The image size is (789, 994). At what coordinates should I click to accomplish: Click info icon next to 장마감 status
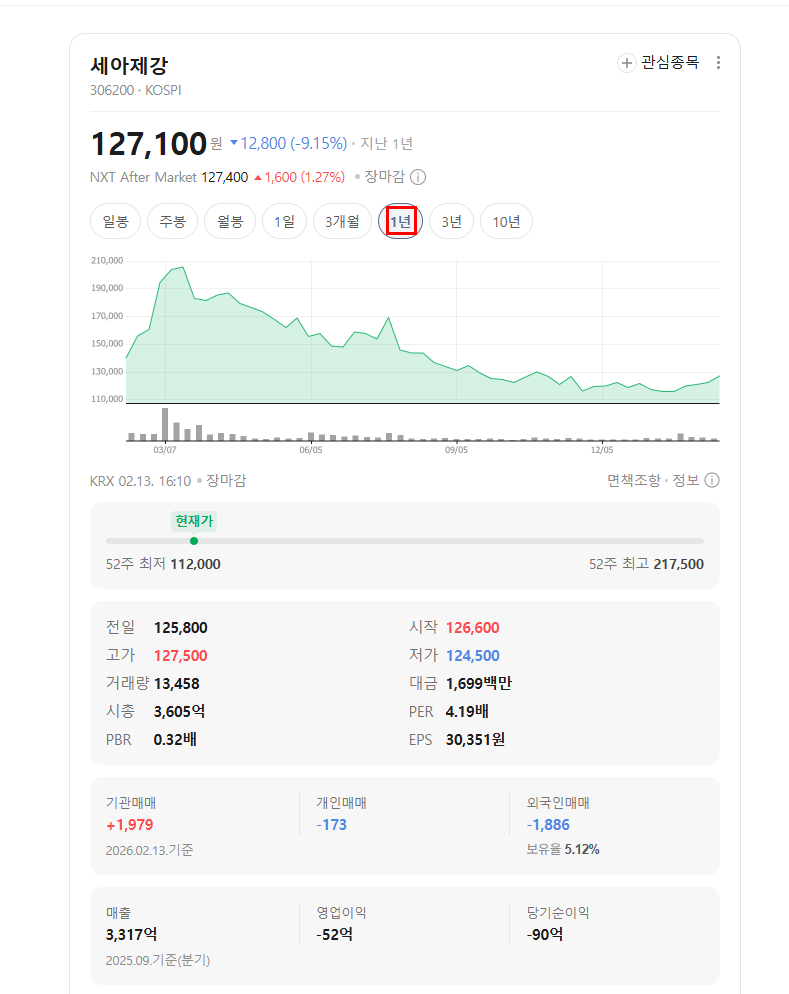click(x=418, y=177)
